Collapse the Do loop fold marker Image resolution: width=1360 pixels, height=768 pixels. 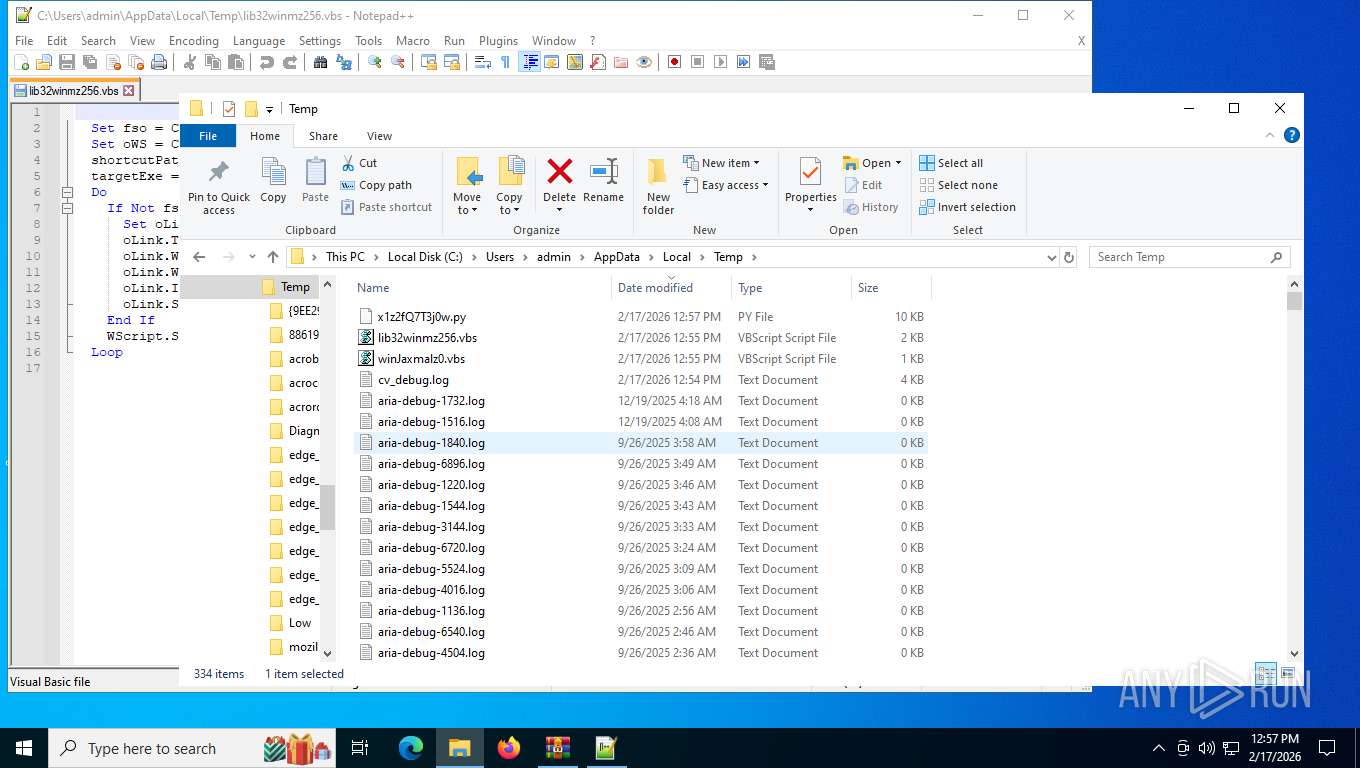click(x=67, y=192)
